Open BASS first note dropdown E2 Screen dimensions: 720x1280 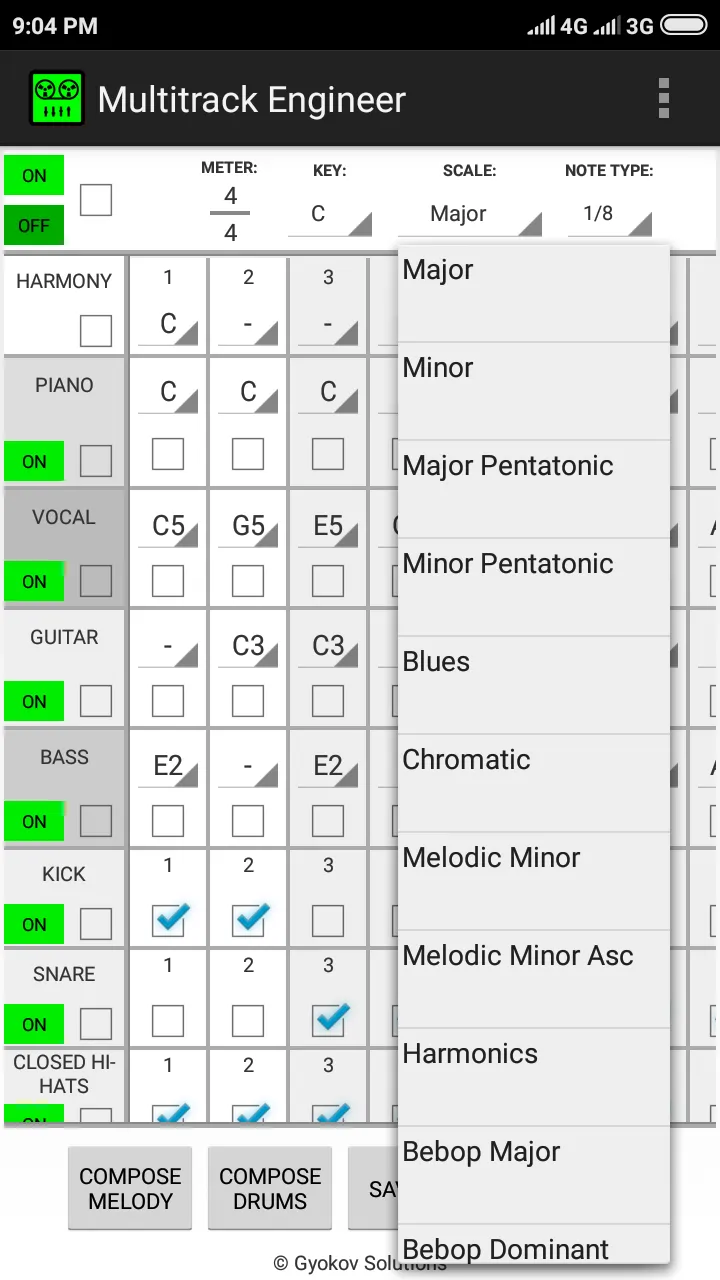168,766
